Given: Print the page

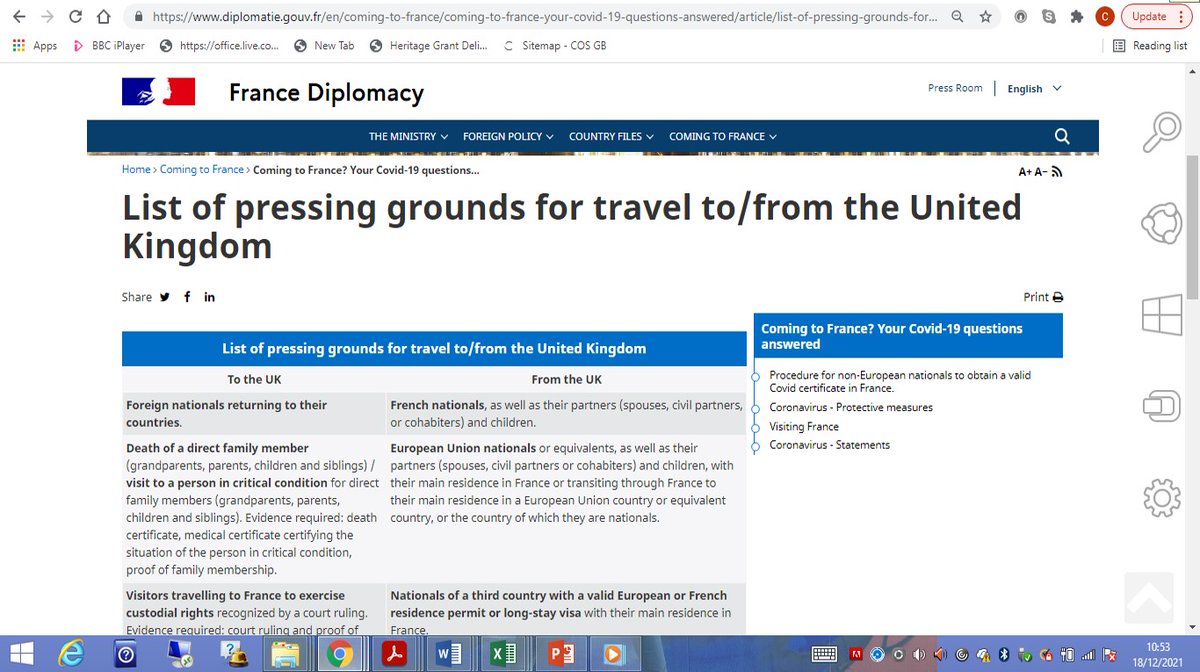Looking at the screenshot, I should click(1043, 297).
